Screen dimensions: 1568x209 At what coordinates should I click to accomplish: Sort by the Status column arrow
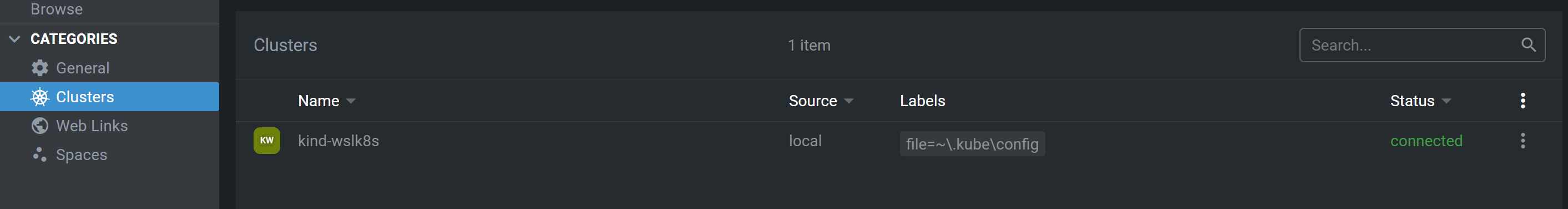pyautogui.click(x=1446, y=101)
